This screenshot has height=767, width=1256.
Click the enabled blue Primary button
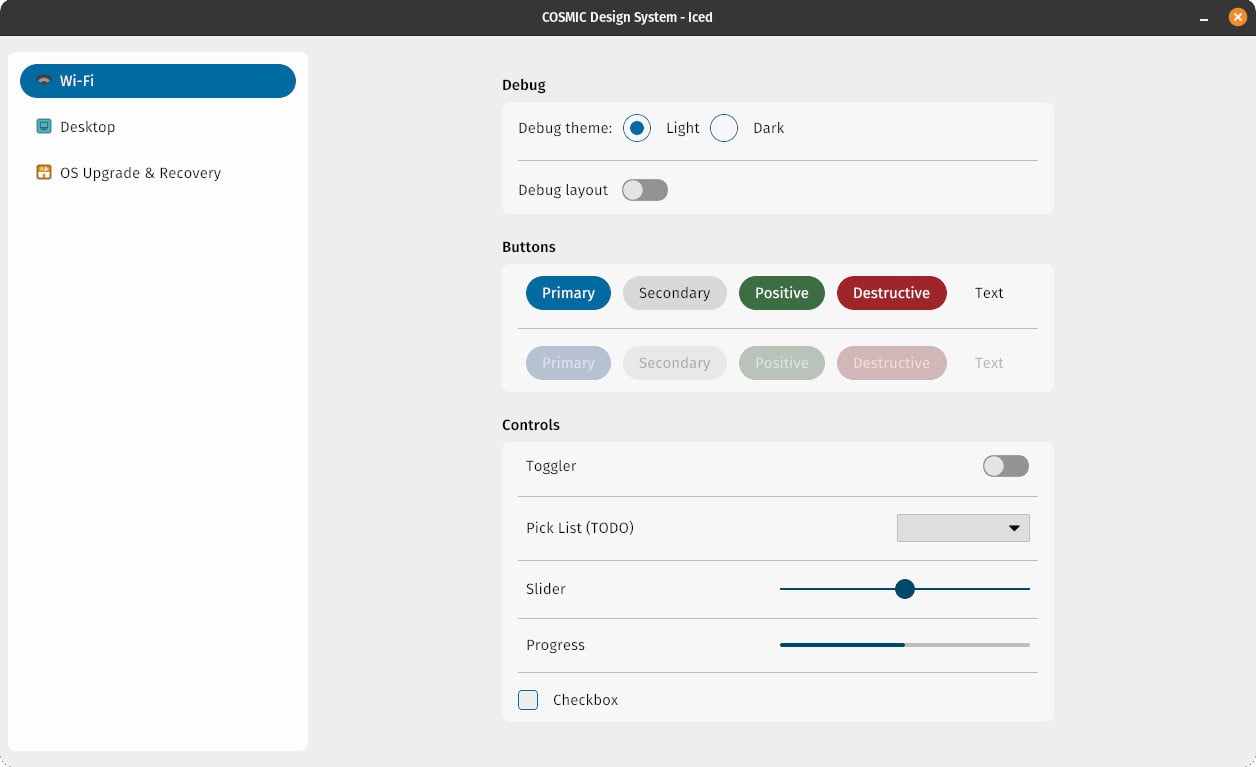568,293
